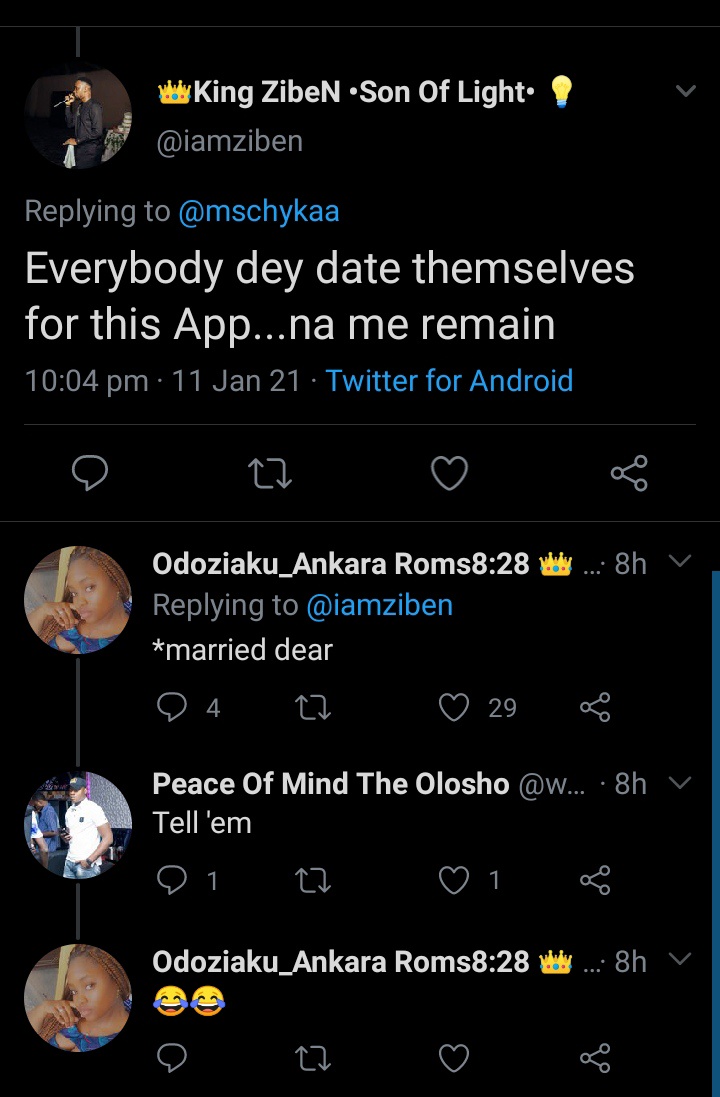The height and width of the screenshot is (1097, 720).
Task: Like the "Tell 'em" reply
Action: coord(454,880)
